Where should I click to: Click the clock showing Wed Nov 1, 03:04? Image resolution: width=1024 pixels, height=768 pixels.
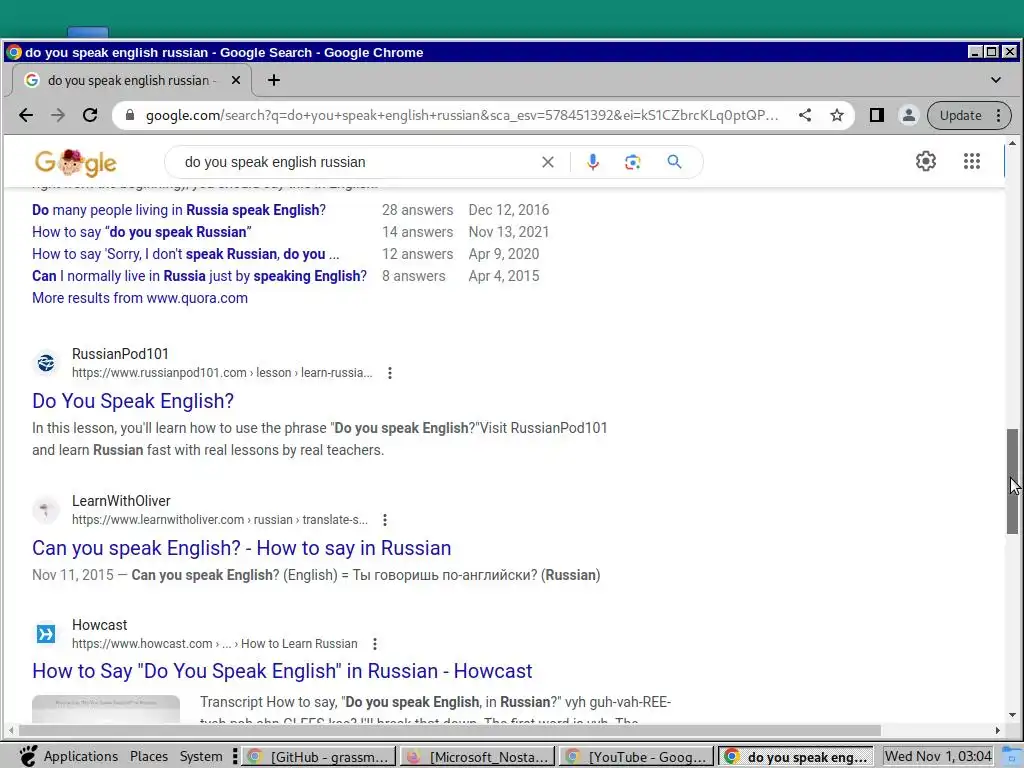click(x=938, y=756)
